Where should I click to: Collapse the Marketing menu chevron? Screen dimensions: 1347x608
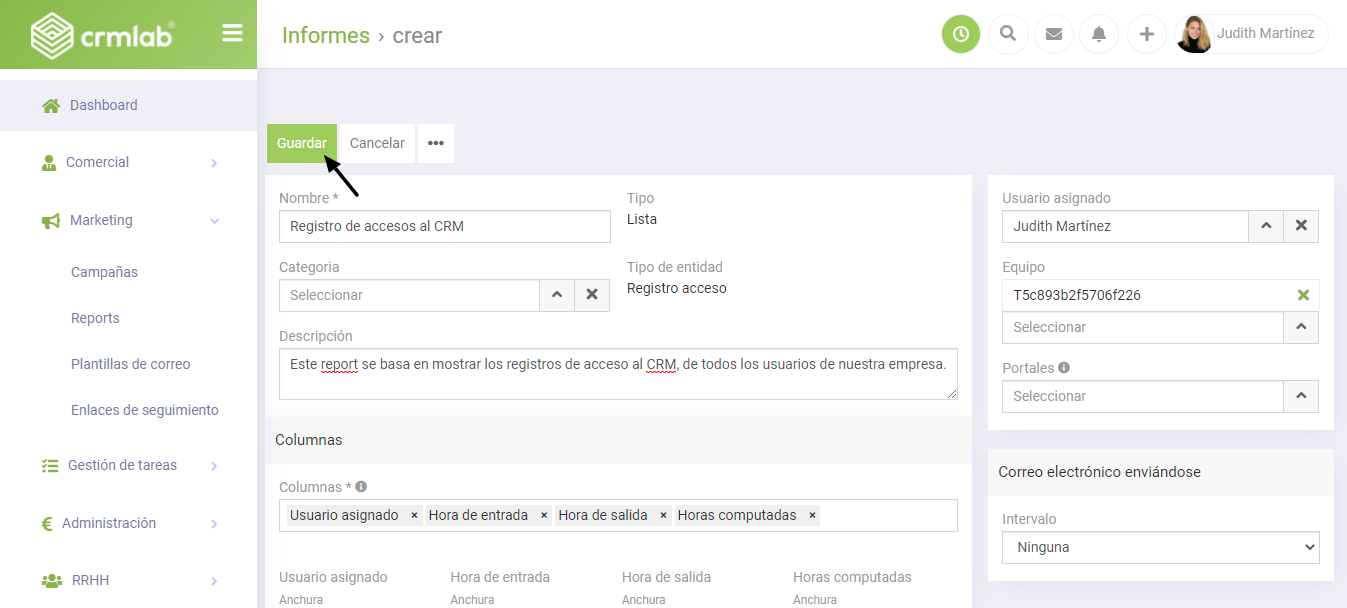click(x=214, y=221)
